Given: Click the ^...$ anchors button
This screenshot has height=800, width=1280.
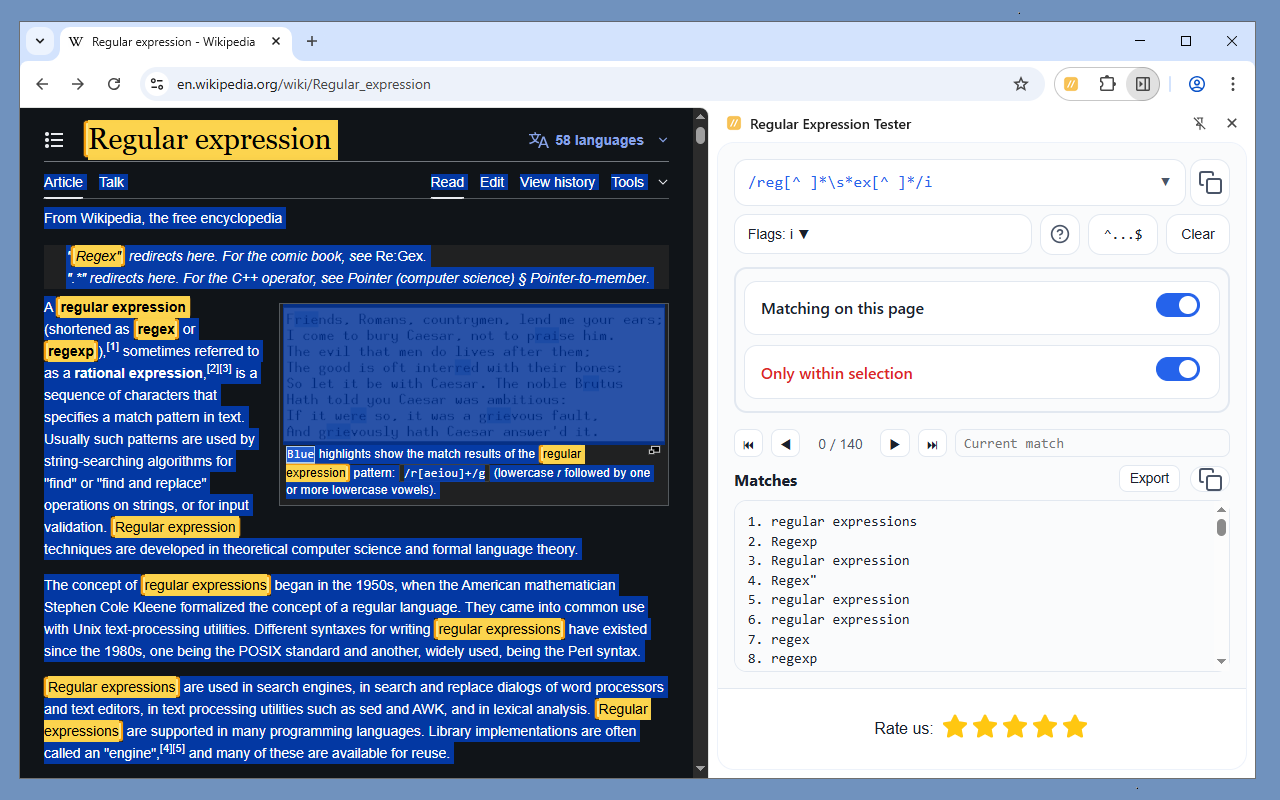Looking at the screenshot, I should (x=1123, y=234).
